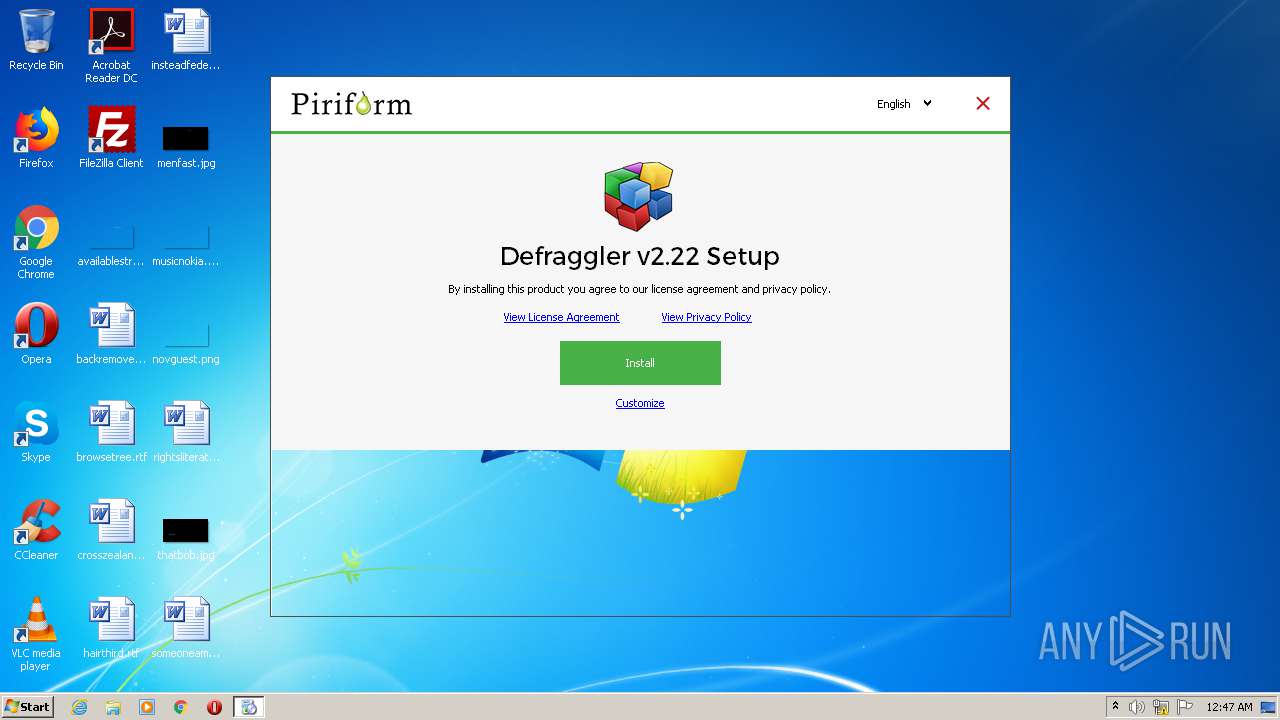Select the insteadfede Word document
Image resolution: width=1280 pixels, height=720 pixels.
click(x=186, y=41)
